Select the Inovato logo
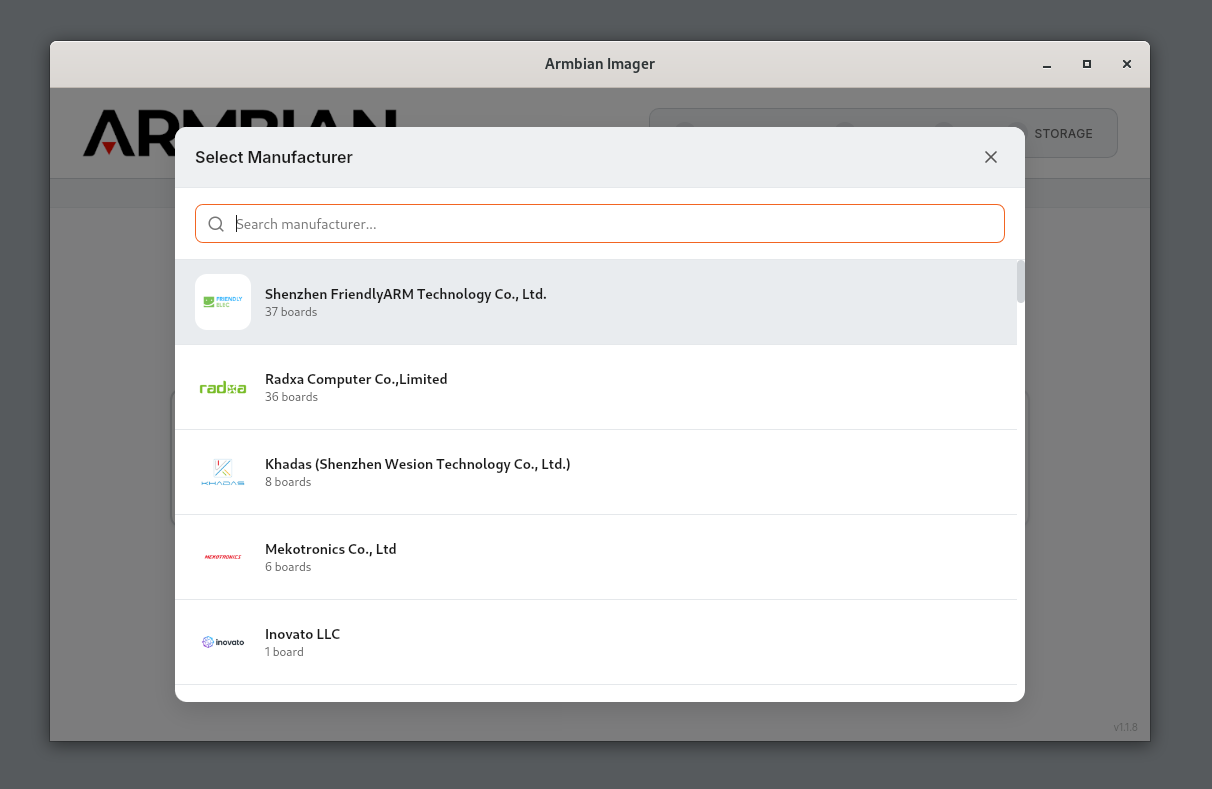Image resolution: width=1212 pixels, height=789 pixels. point(222,641)
